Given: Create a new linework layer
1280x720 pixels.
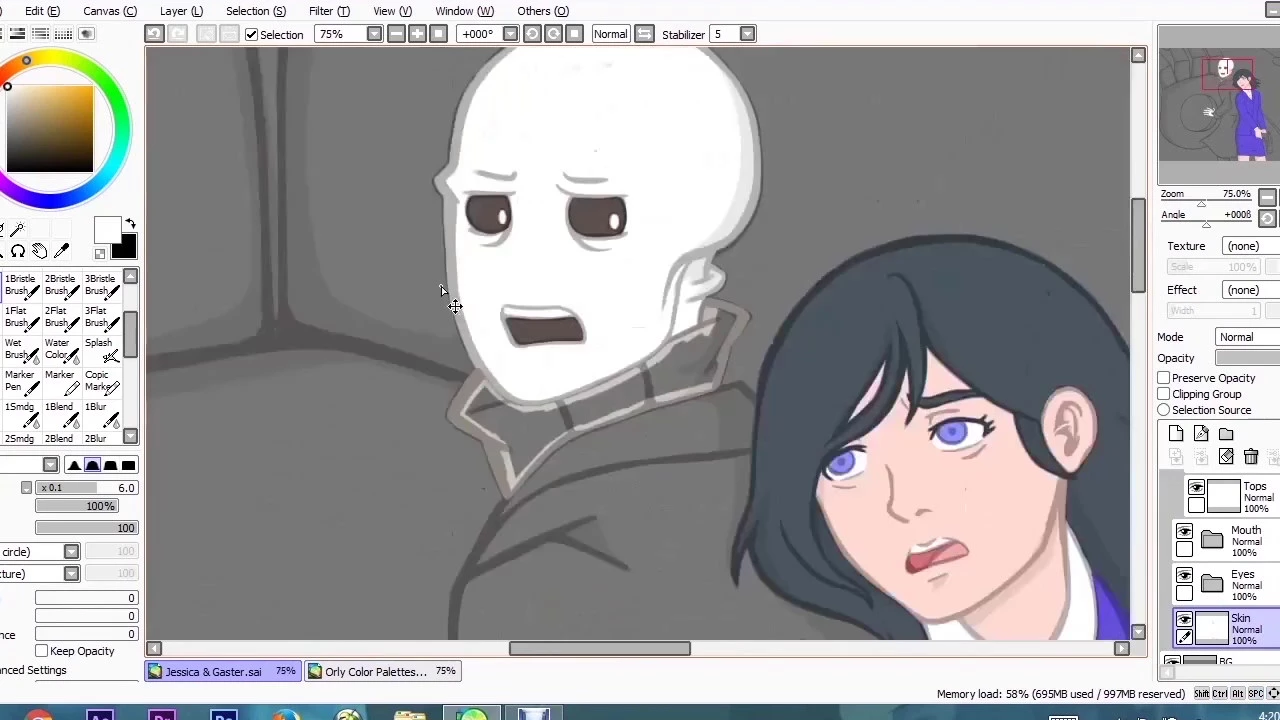Looking at the screenshot, I should point(1201,433).
